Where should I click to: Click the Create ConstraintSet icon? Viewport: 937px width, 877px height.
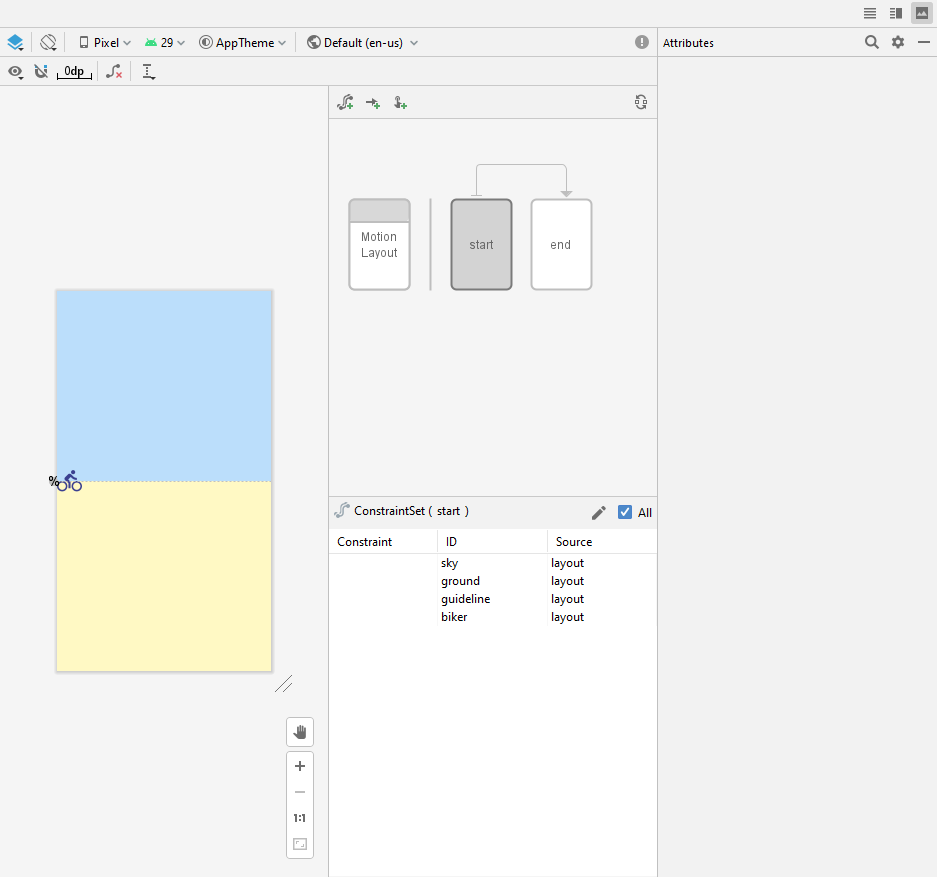click(x=345, y=102)
